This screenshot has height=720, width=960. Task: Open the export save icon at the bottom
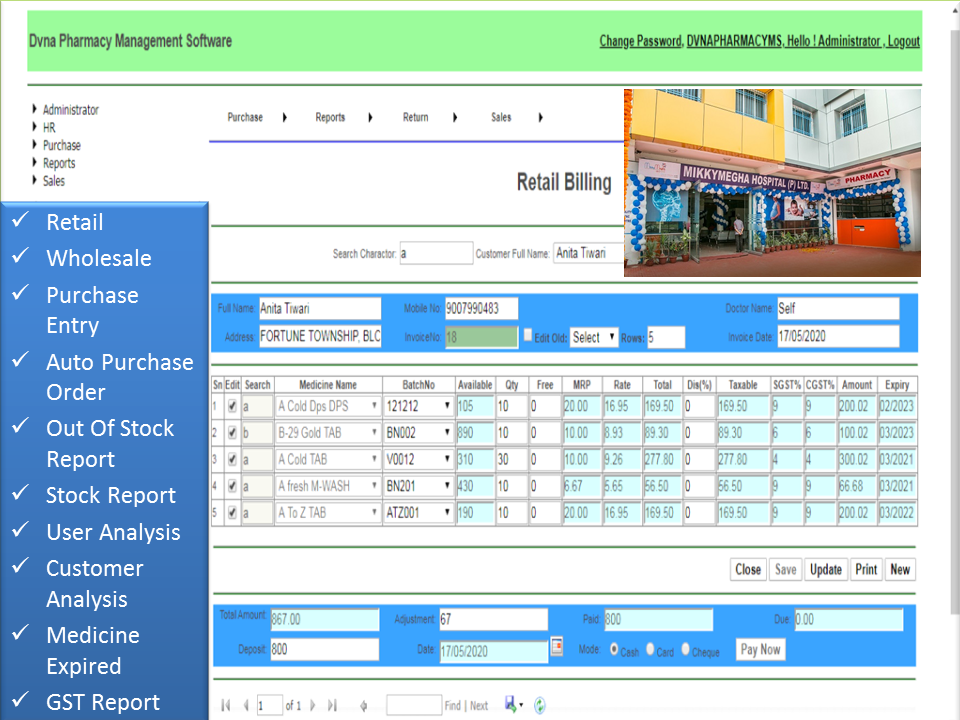coord(509,705)
